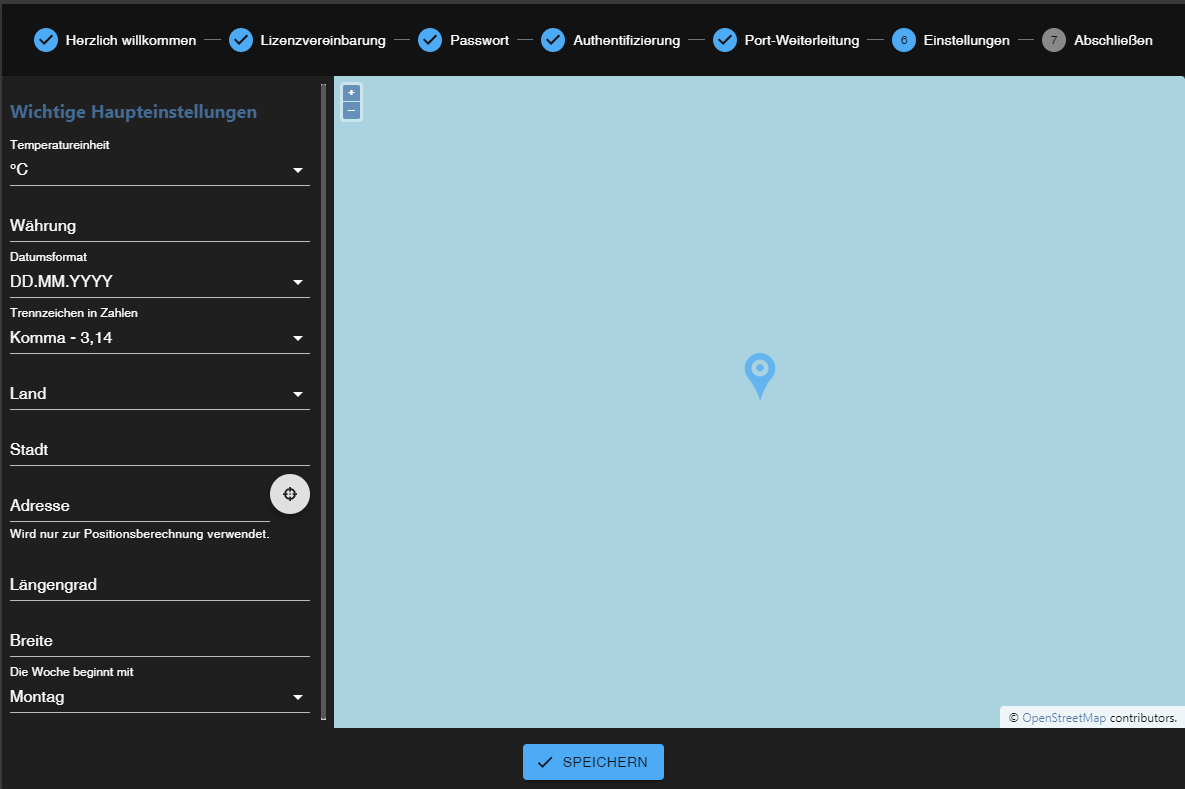1185x789 pixels.
Task: Select the Einstellungen step label
Action: pos(967,40)
